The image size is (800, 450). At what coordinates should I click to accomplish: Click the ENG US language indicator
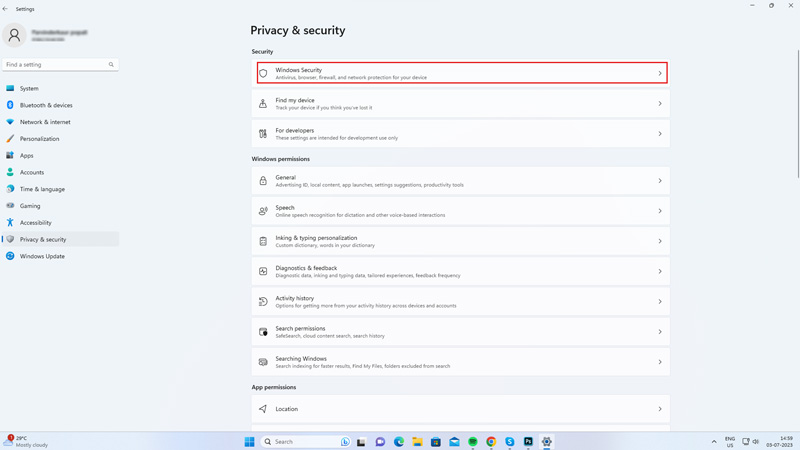coord(730,442)
